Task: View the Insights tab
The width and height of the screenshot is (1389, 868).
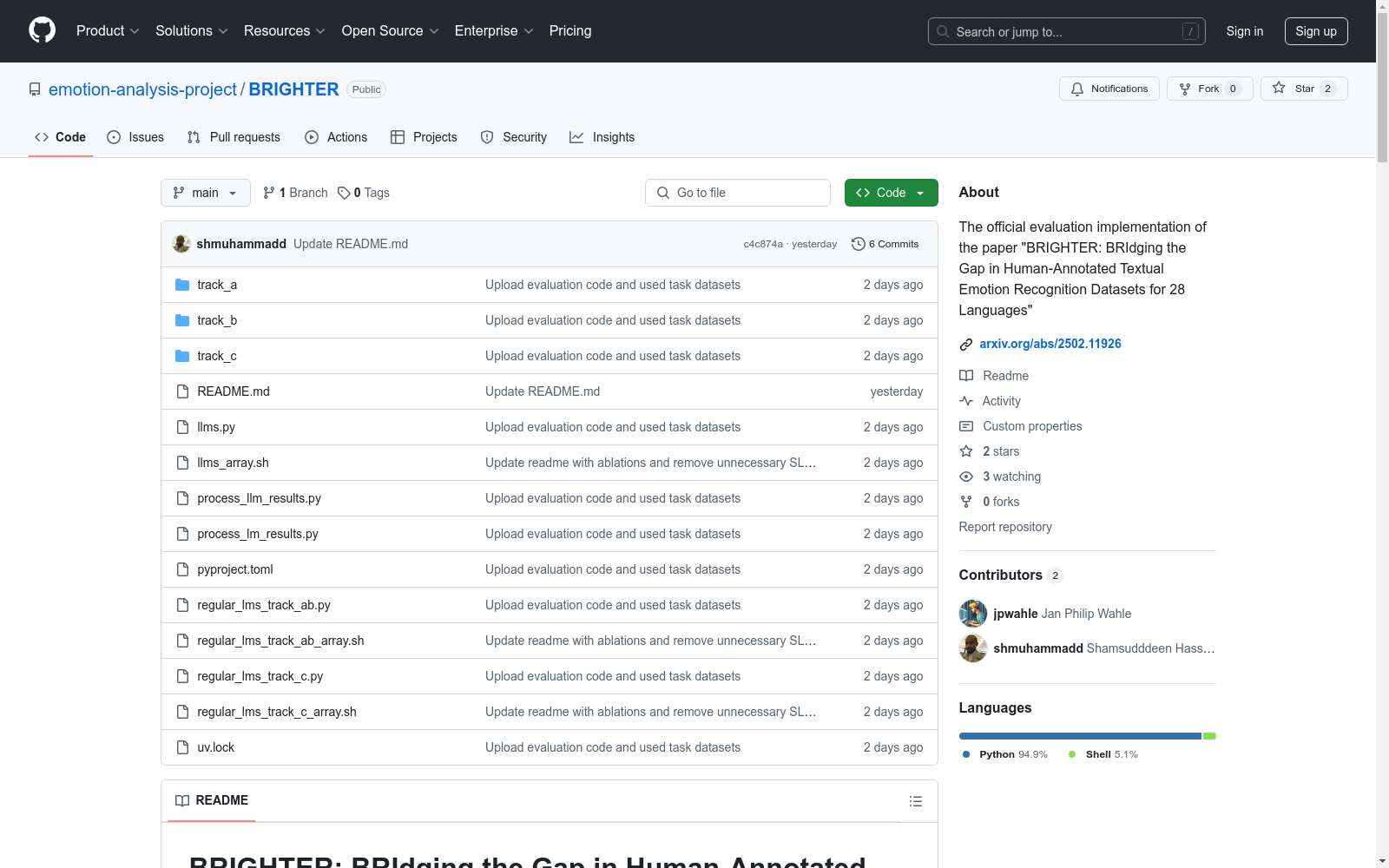Action: 602,137
